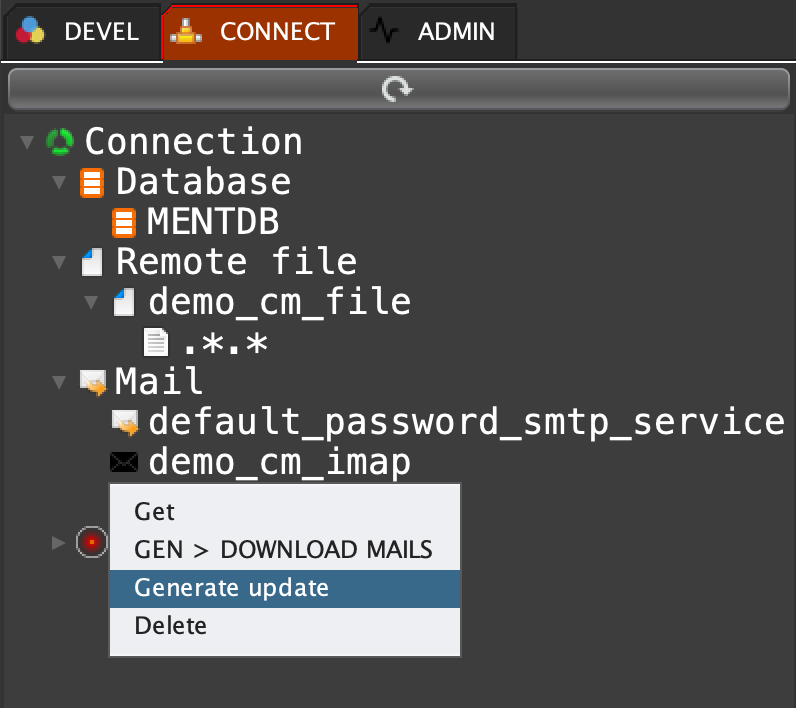Expand the node with red circle icon
796x708 pixels.
(x=58, y=542)
